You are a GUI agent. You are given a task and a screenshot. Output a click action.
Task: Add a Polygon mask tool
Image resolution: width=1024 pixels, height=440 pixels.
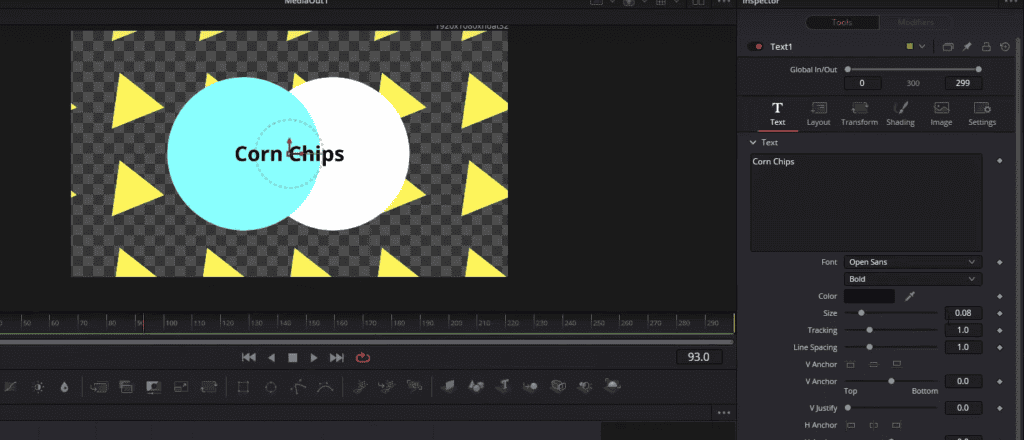(298, 387)
